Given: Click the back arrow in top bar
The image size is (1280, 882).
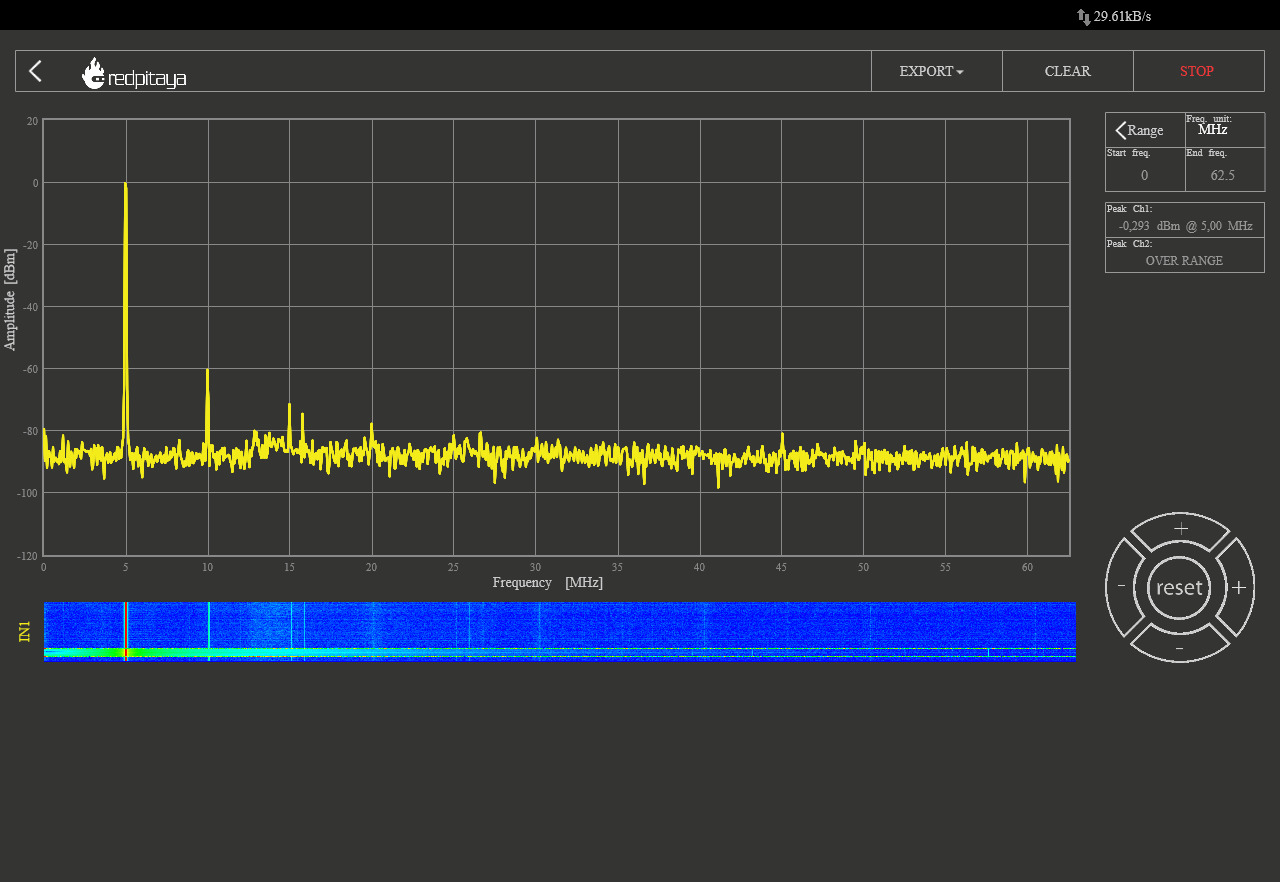Looking at the screenshot, I should coord(35,71).
